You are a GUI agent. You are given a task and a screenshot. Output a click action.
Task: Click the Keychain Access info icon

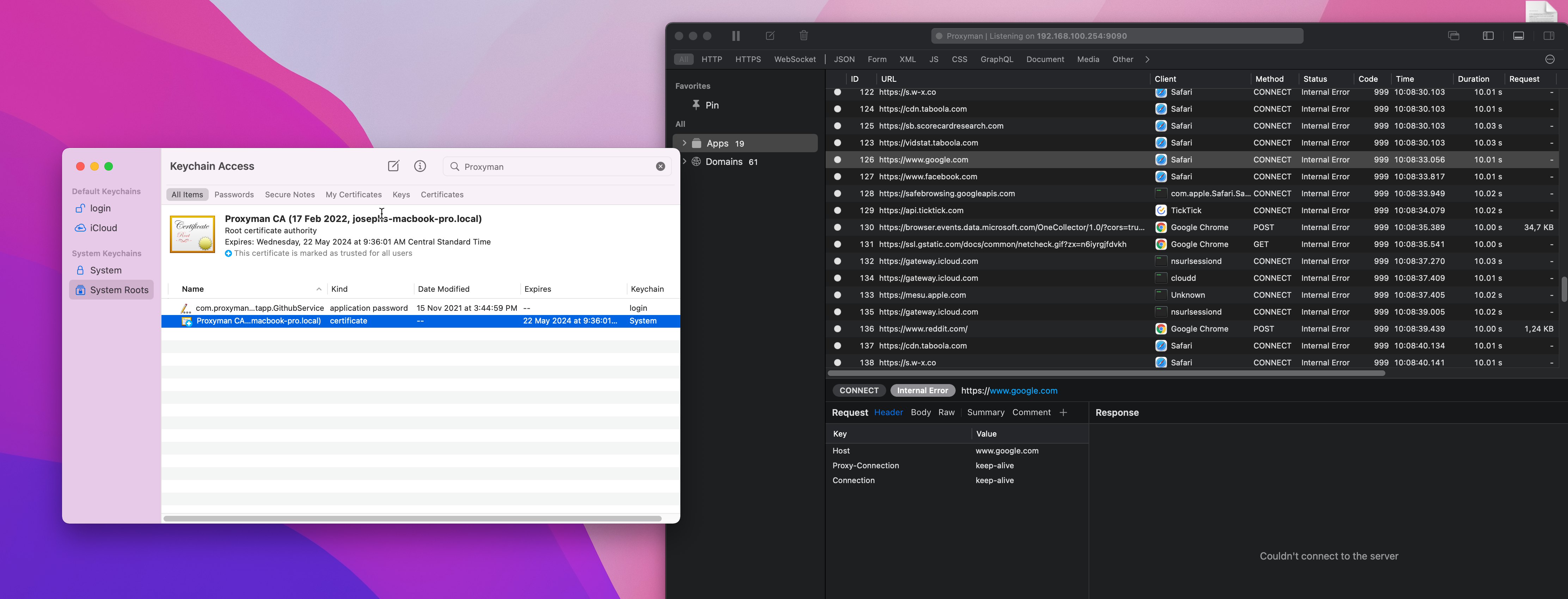tap(419, 166)
